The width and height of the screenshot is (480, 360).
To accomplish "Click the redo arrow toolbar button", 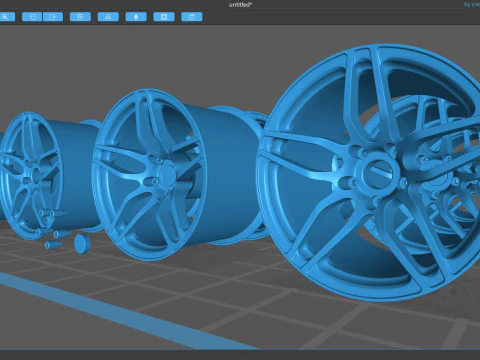I will 53,17.
